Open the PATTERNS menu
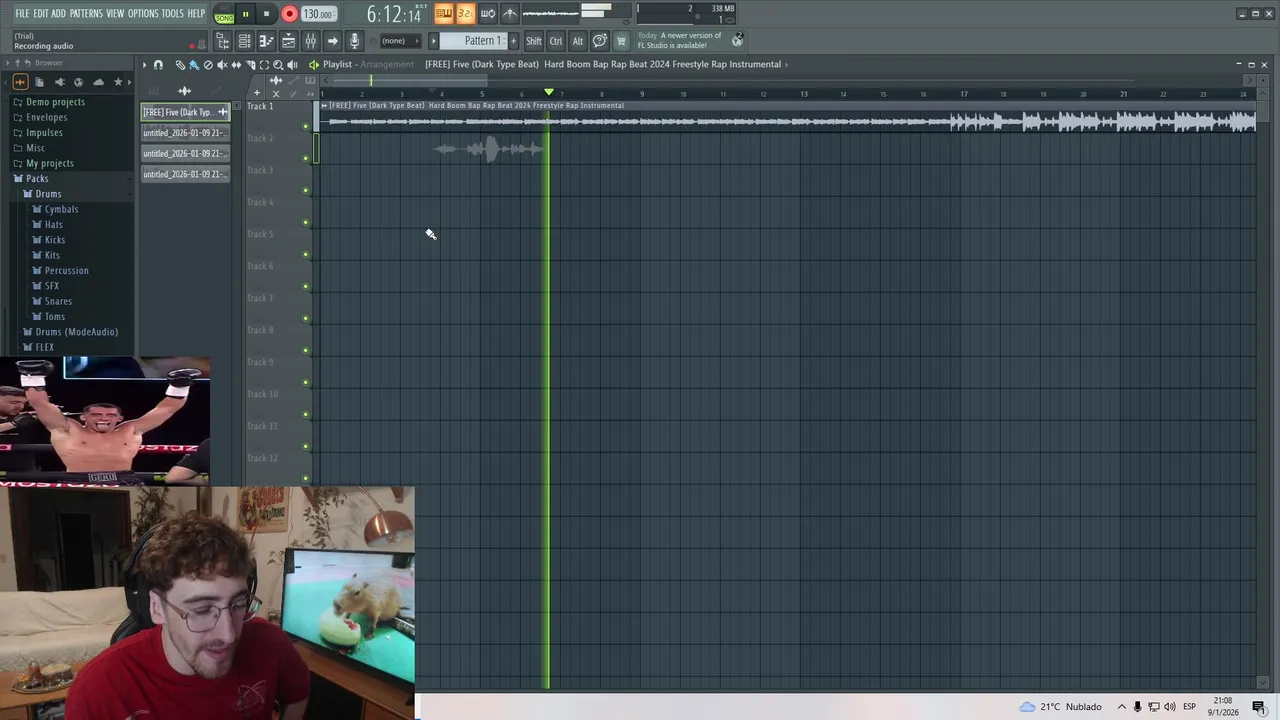1280x720 pixels. pyautogui.click(x=86, y=13)
